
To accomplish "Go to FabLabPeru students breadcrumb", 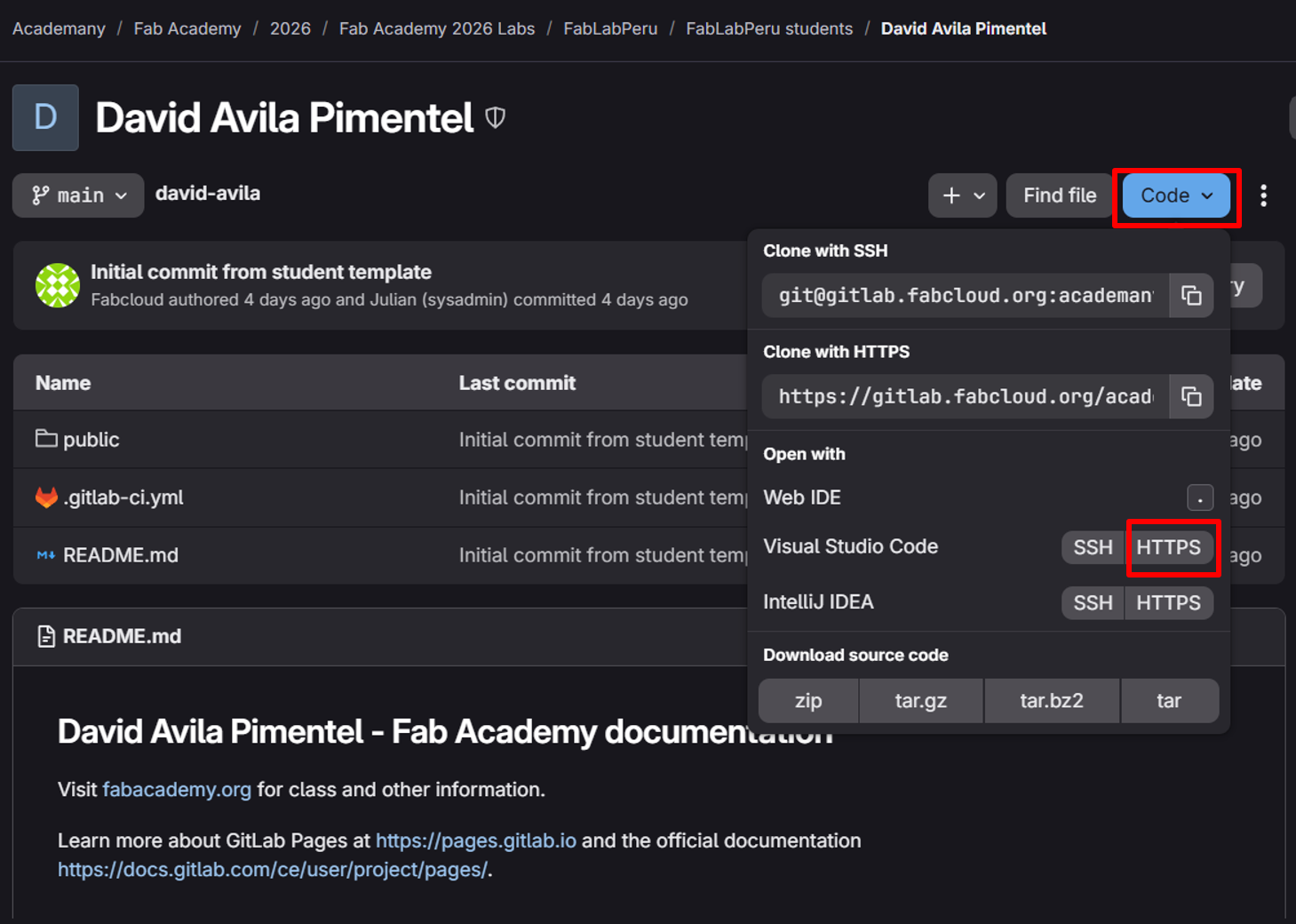I will pyautogui.click(x=768, y=28).
